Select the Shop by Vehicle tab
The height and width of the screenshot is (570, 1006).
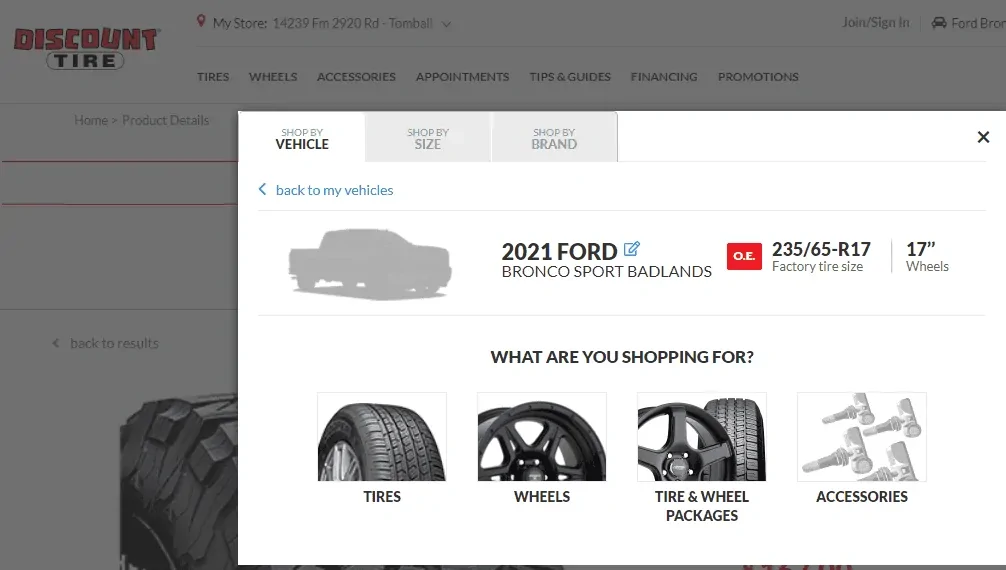302,138
